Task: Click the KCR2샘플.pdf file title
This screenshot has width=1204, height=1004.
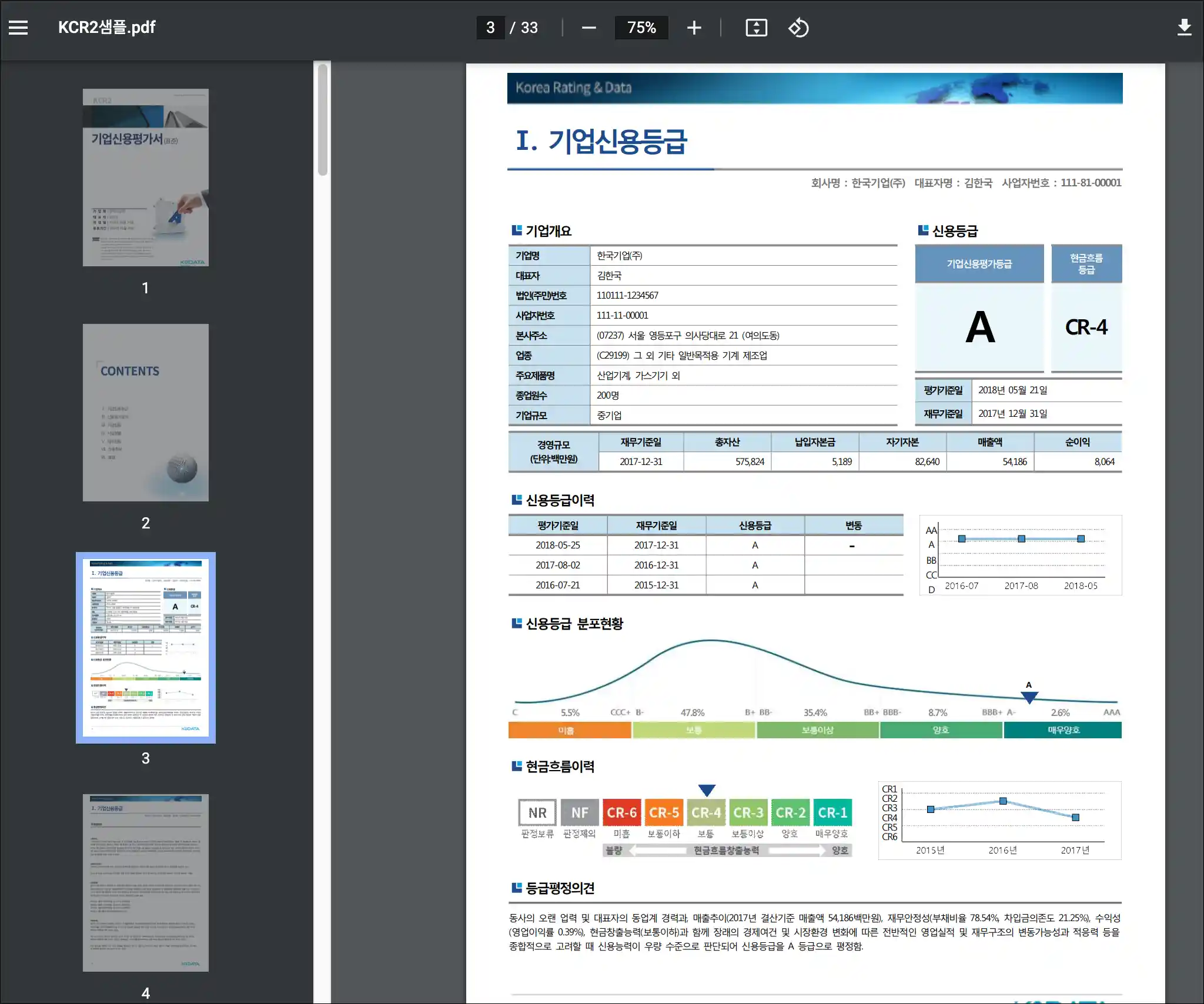Action: click(x=106, y=28)
